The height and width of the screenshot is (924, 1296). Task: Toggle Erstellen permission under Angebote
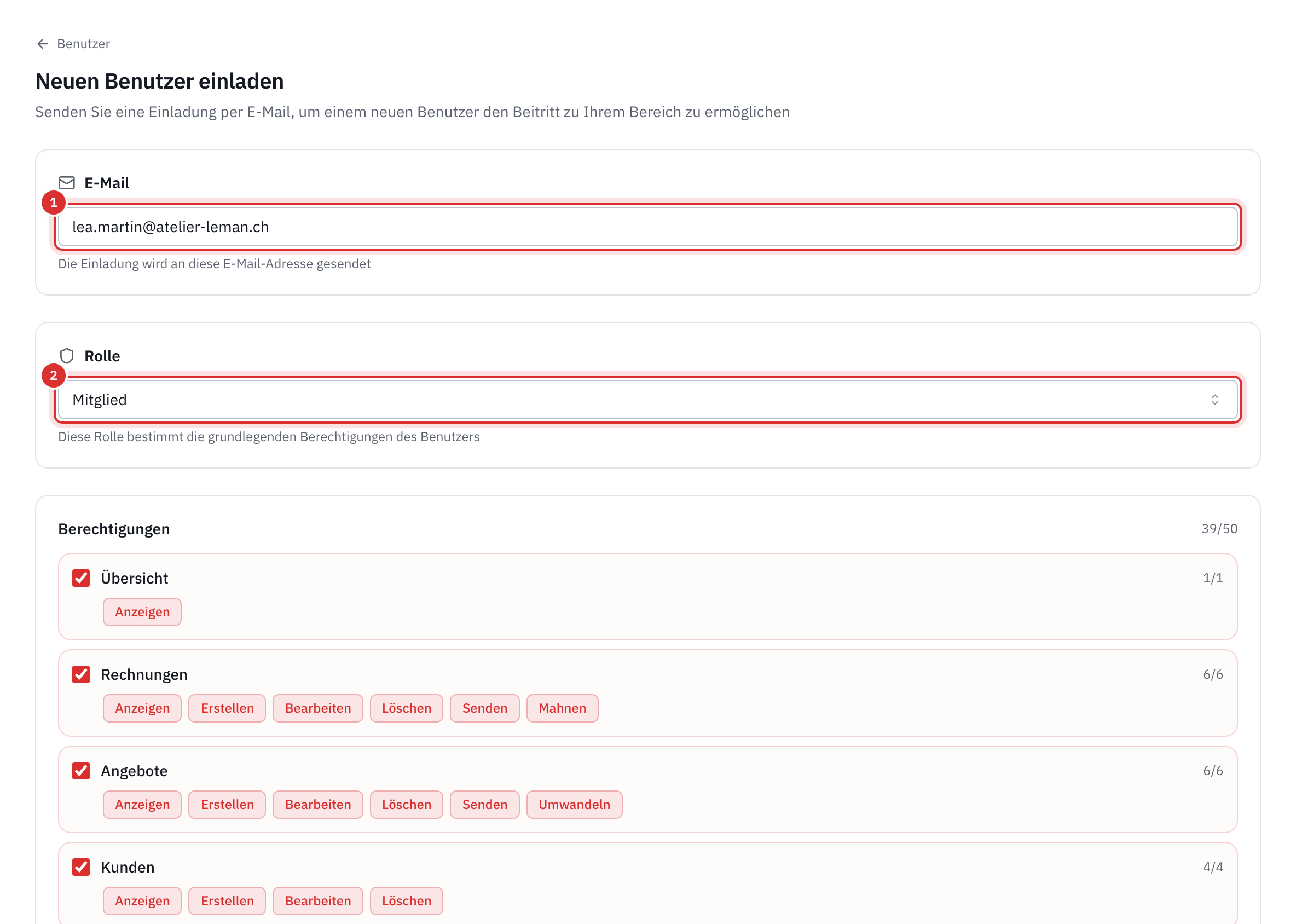coord(227,805)
